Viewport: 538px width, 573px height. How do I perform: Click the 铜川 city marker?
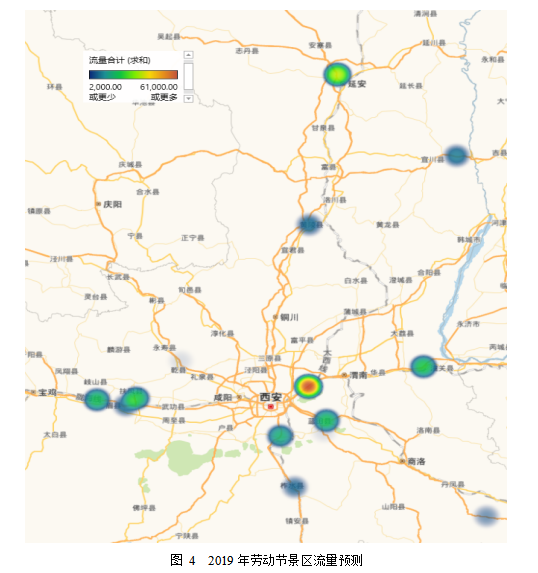(x=275, y=317)
